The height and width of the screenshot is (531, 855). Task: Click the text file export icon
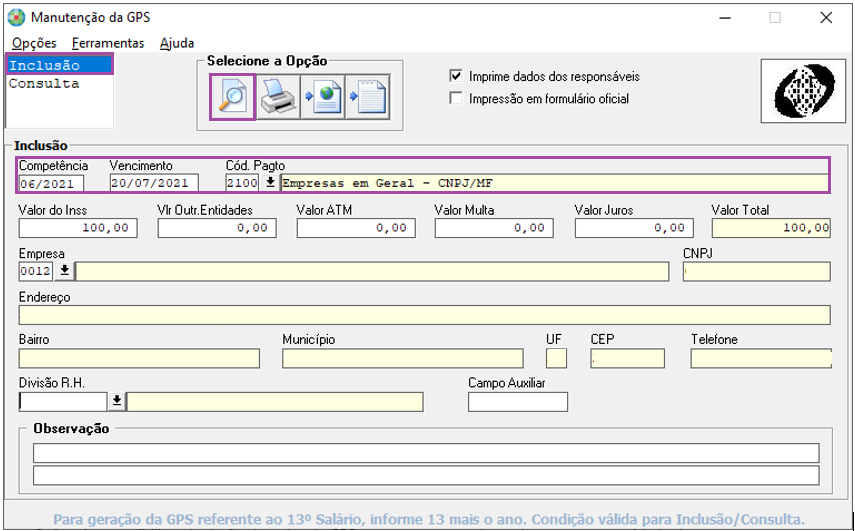(368, 97)
